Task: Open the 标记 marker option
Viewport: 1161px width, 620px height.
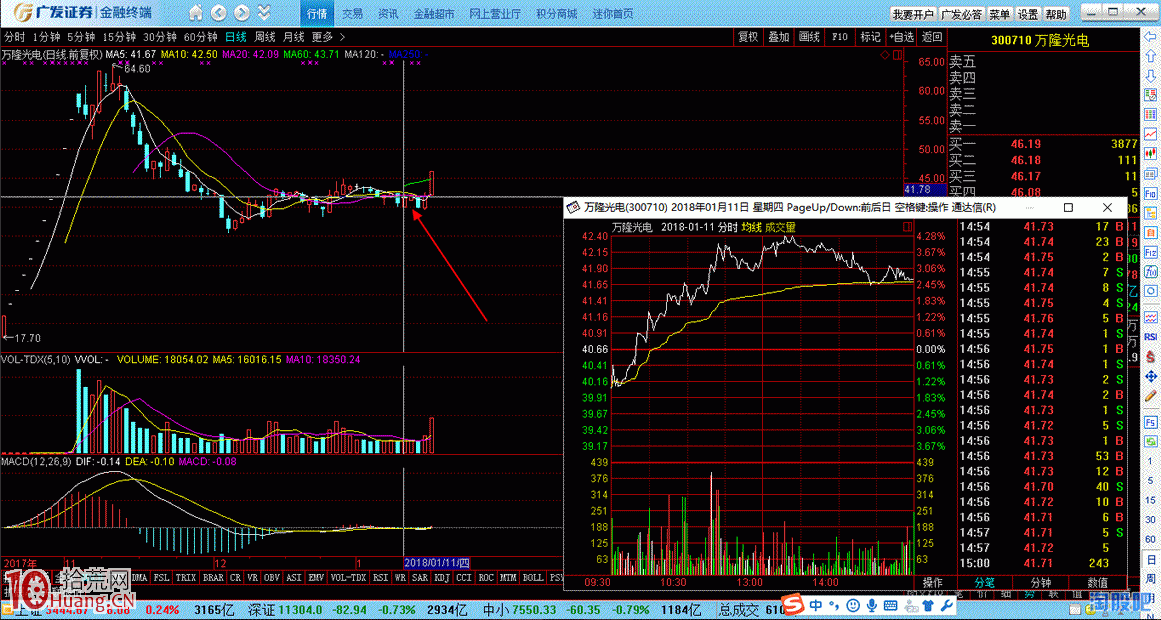Action: (x=870, y=36)
